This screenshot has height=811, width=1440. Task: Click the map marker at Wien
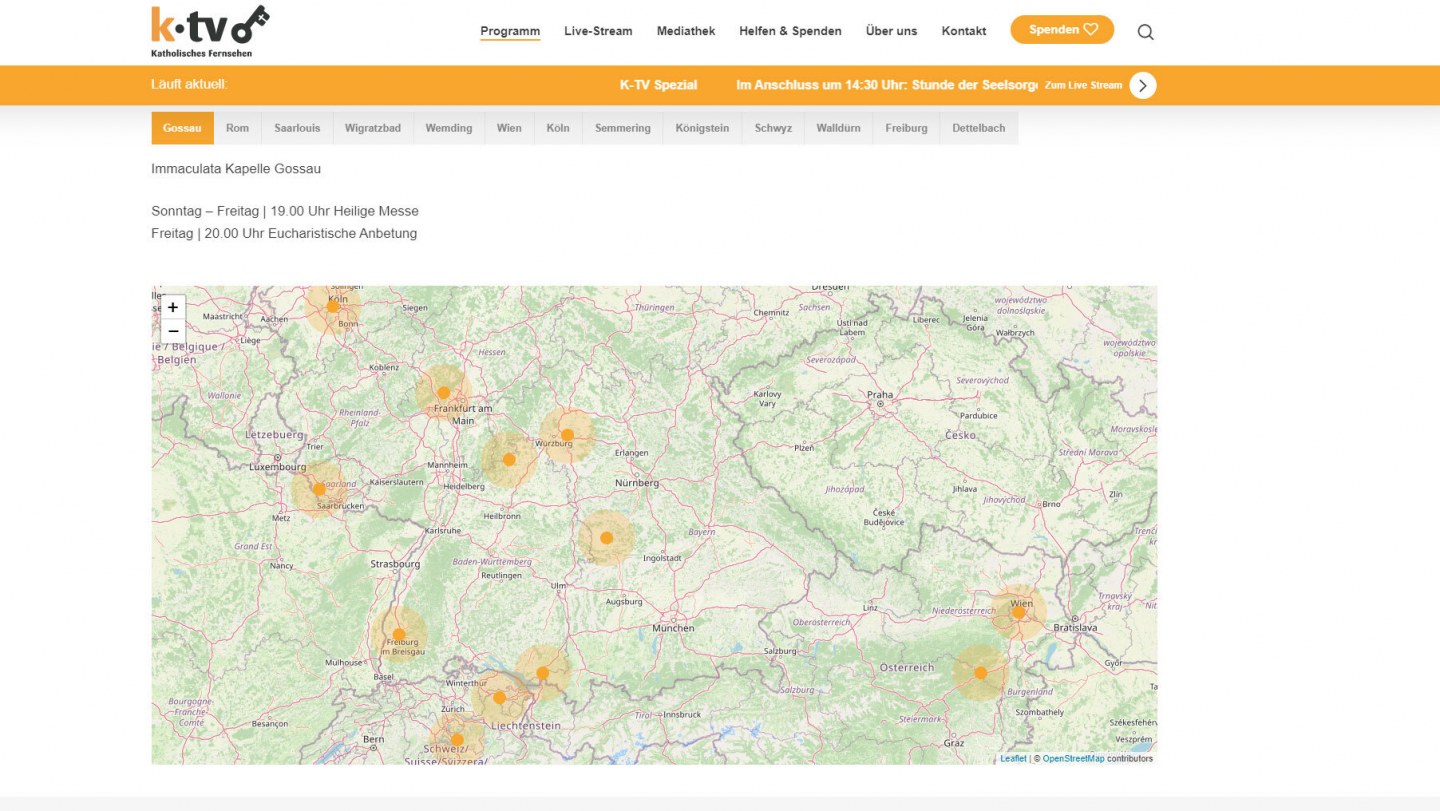pyautogui.click(x=1018, y=612)
